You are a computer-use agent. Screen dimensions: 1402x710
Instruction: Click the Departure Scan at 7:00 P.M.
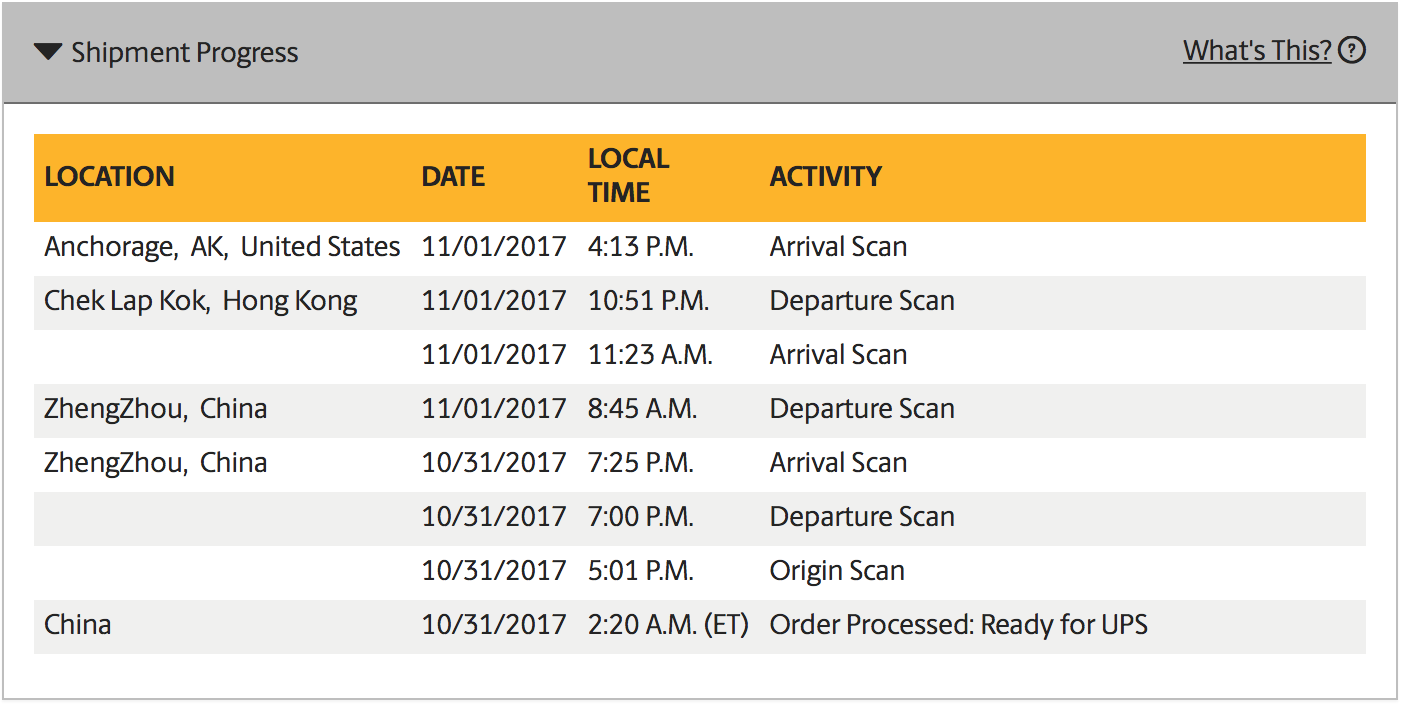(862, 517)
